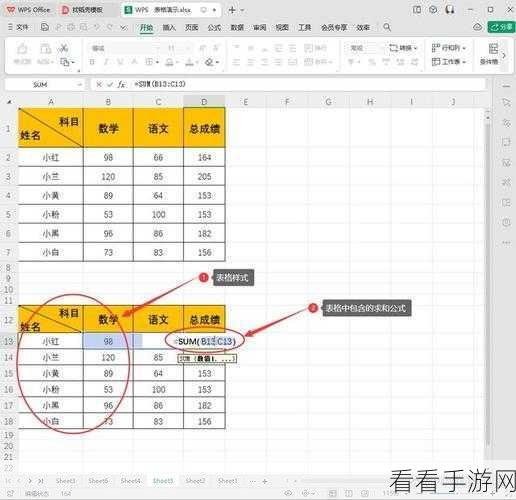Image resolution: width=516 pixels, height=500 pixels.
Task: Select the WPS Office home tab
Action: click(29, 10)
